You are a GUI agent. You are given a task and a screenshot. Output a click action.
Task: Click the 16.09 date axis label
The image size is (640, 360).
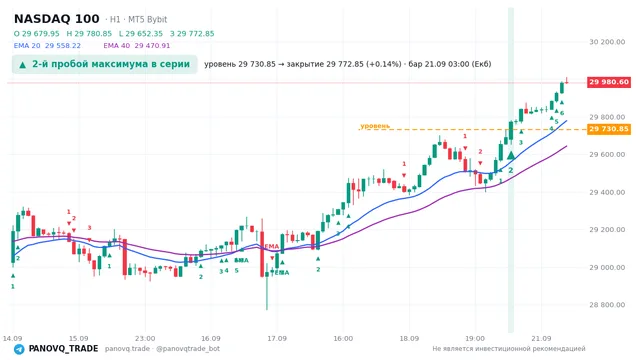(x=211, y=338)
